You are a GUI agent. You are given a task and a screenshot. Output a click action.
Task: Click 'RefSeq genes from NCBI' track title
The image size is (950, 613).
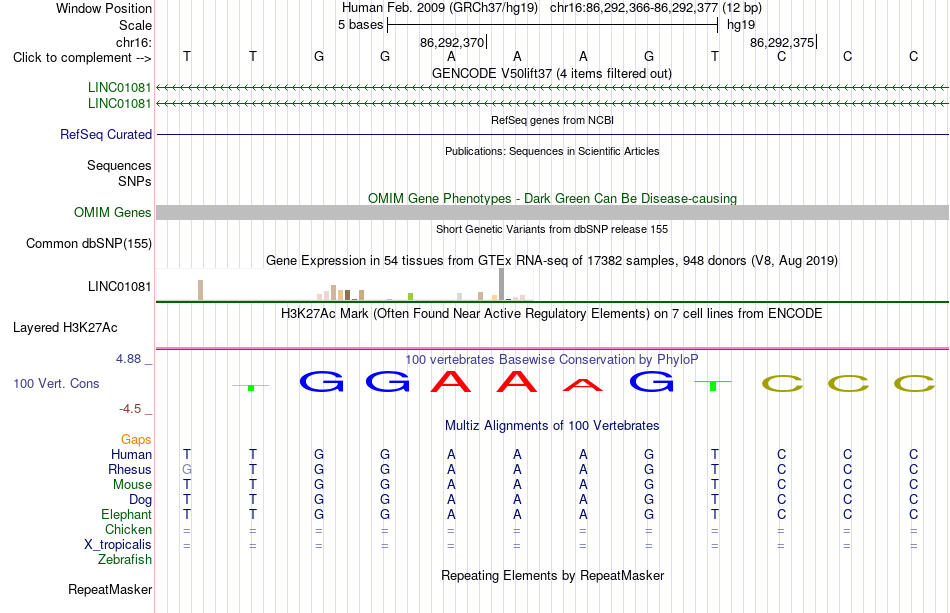[x=552, y=120]
